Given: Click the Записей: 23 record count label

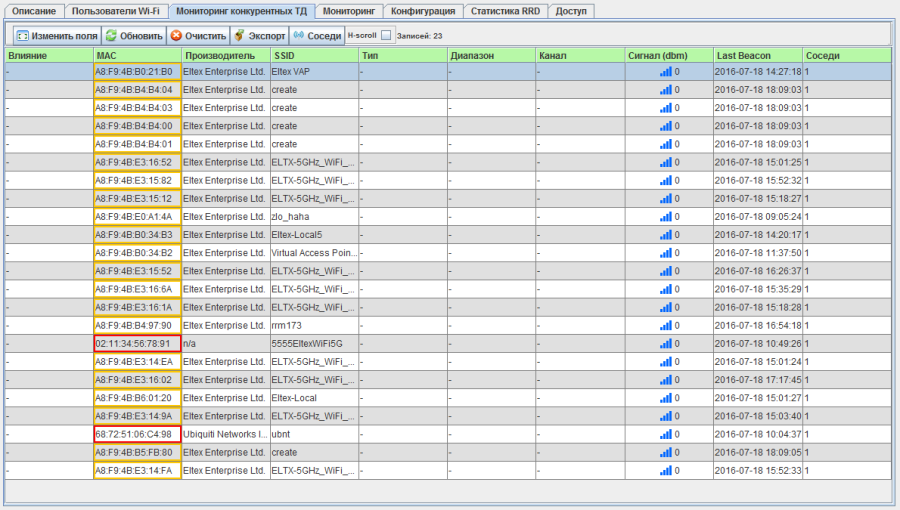Looking at the screenshot, I should click(x=420, y=36).
